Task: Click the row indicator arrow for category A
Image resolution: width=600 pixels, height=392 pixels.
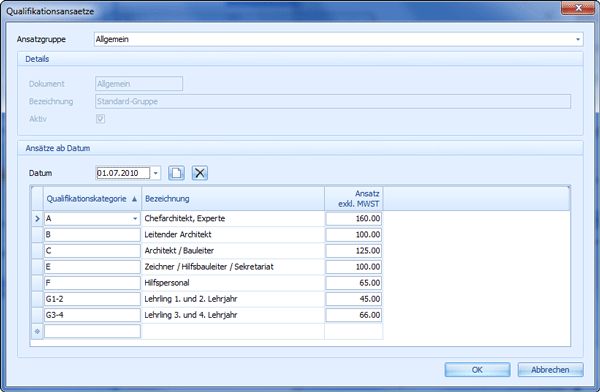Action: 37,219
